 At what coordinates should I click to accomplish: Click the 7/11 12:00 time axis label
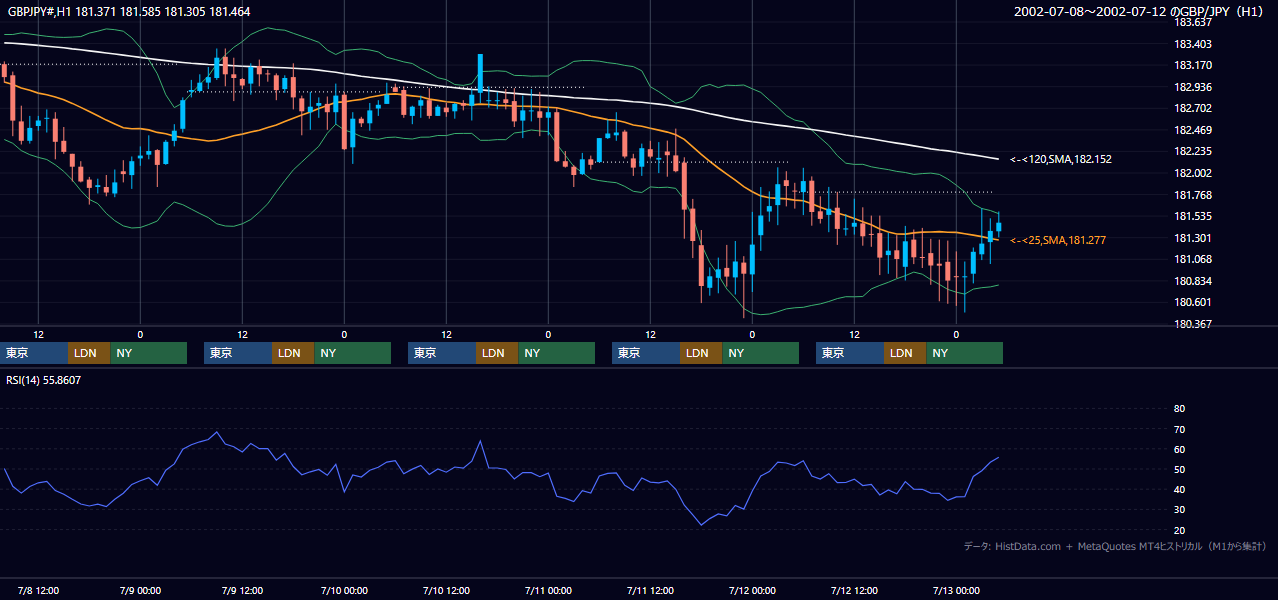[651, 590]
